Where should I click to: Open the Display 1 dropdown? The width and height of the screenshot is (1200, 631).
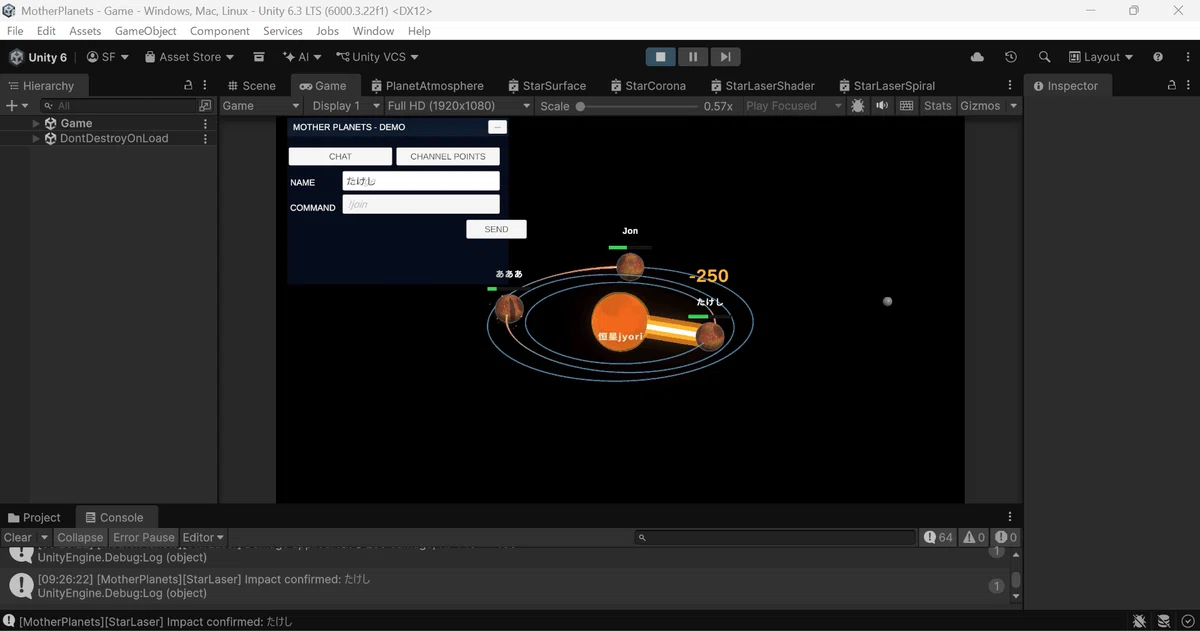[346, 105]
